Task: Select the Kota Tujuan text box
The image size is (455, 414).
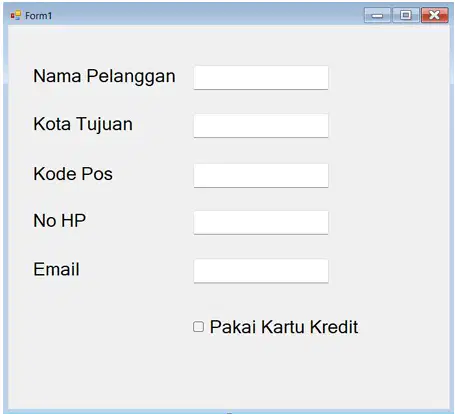Action: click(261, 126)
